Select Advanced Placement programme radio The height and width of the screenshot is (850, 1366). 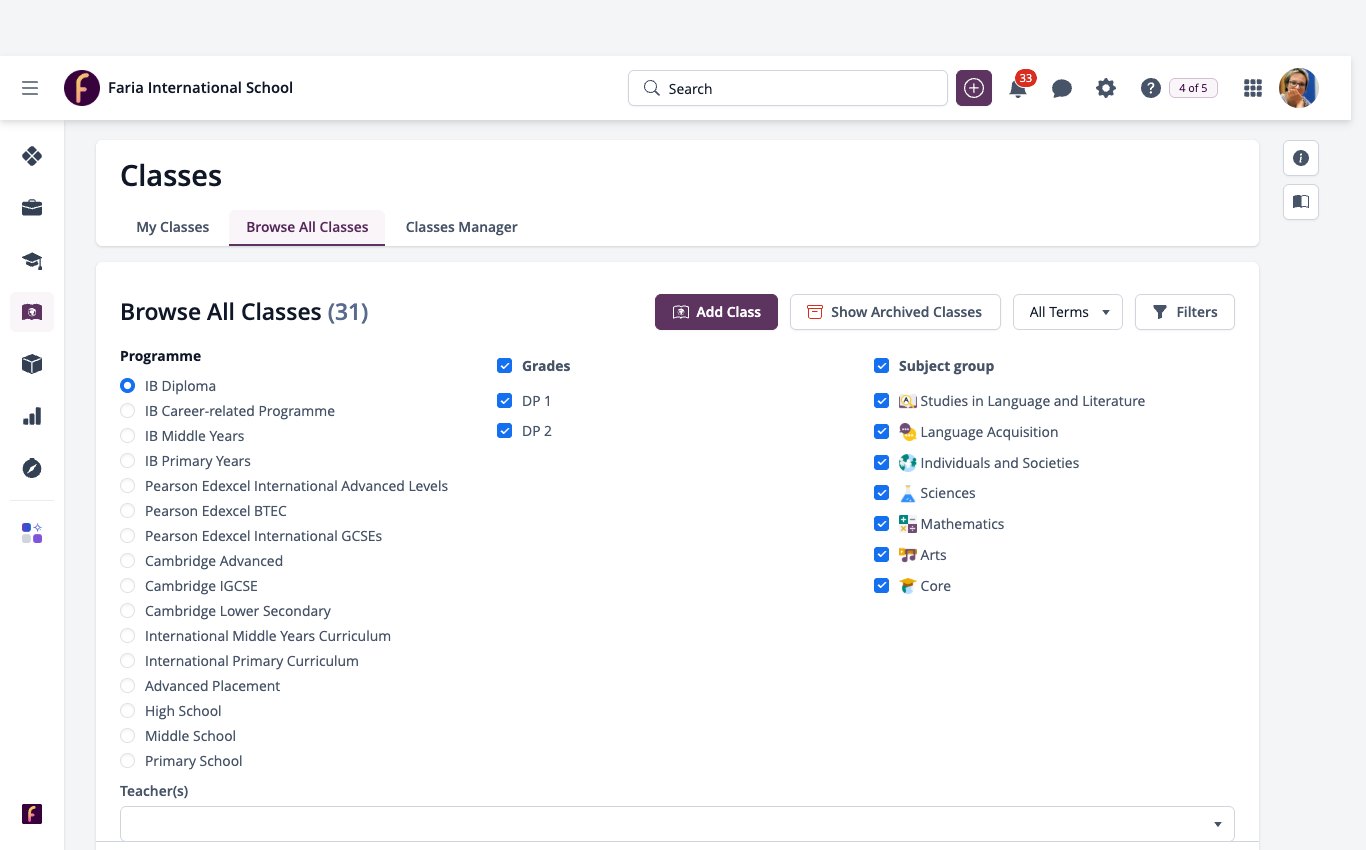coord(127,686)
